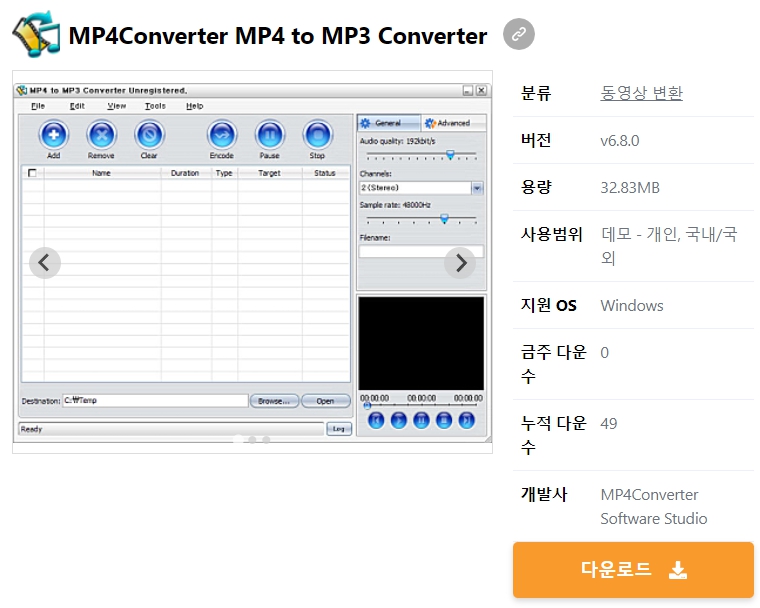
Task: Switch to the General tab
Action: (389, 123)
